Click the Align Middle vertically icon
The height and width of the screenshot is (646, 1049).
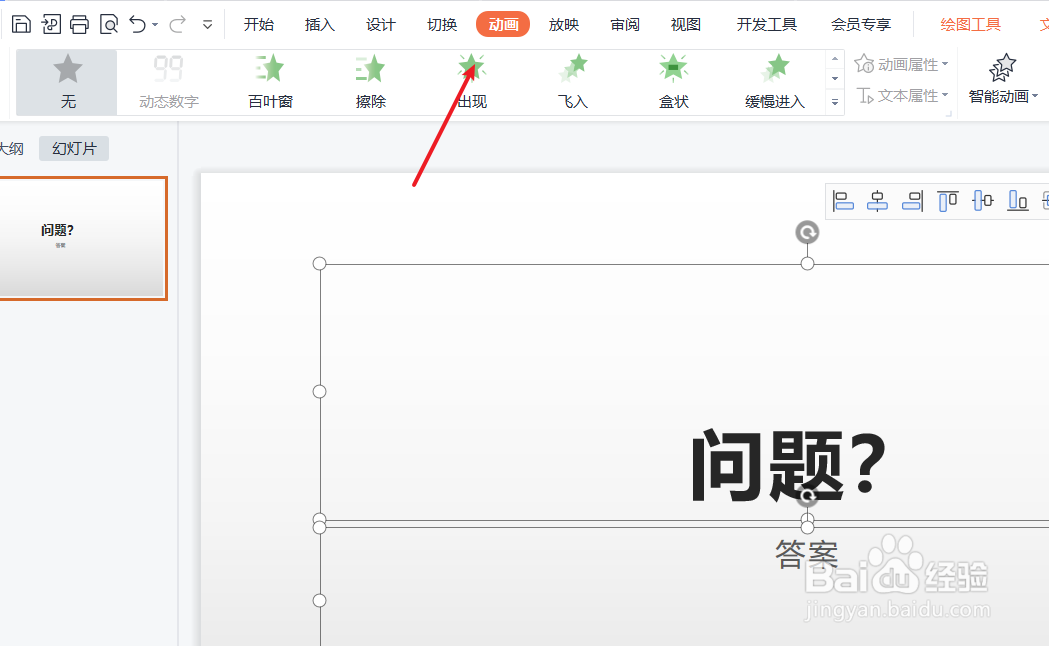click(982, 201)
